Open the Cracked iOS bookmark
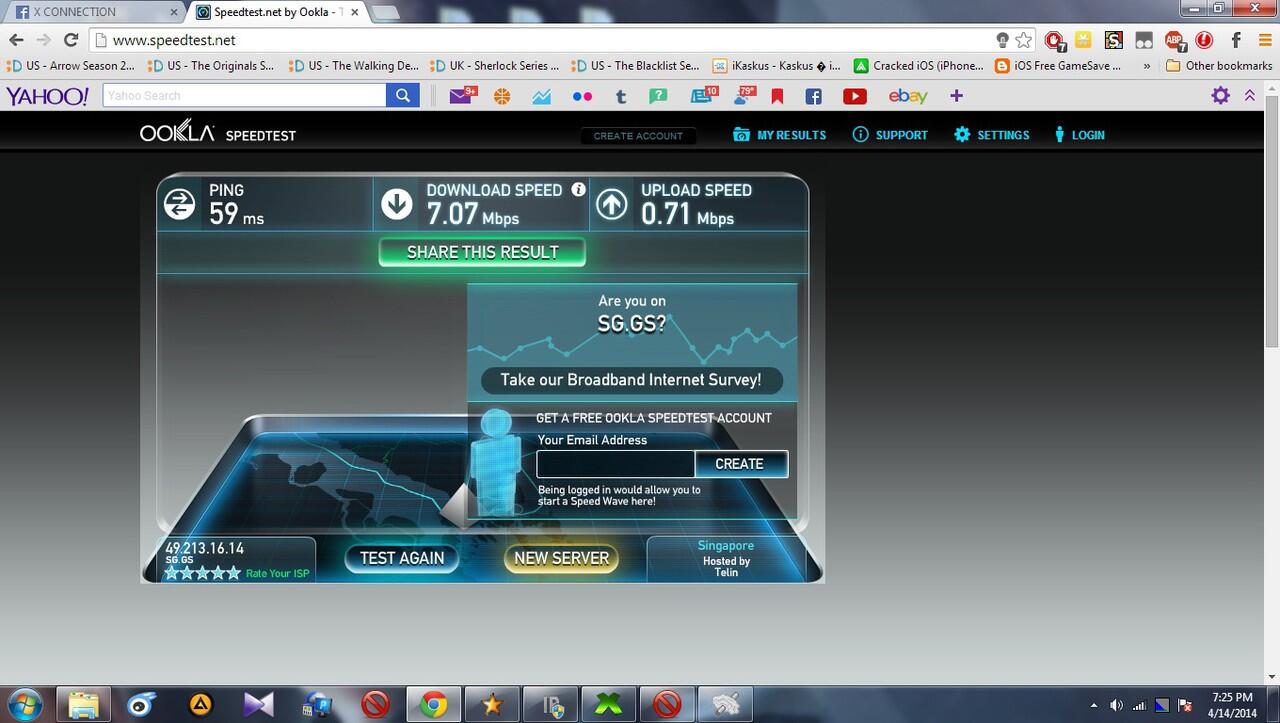Screen dimensions: 1280x723 [x=919, y=66]
